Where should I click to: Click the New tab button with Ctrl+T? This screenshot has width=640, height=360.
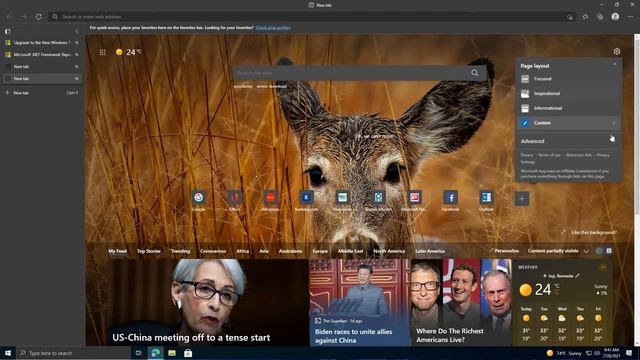click(x=41, y=93)
